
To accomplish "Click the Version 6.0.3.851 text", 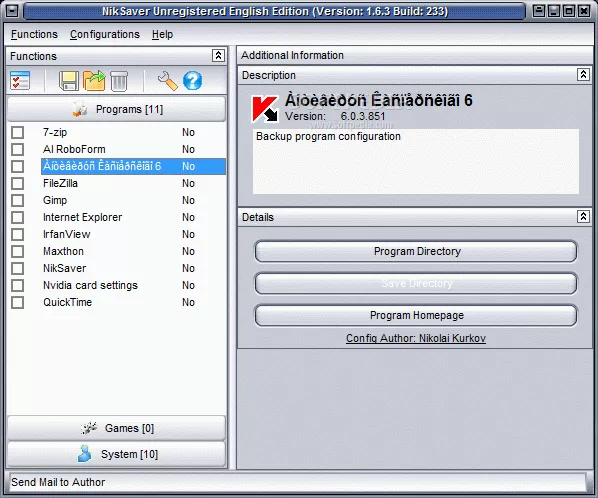I will 335,116.
